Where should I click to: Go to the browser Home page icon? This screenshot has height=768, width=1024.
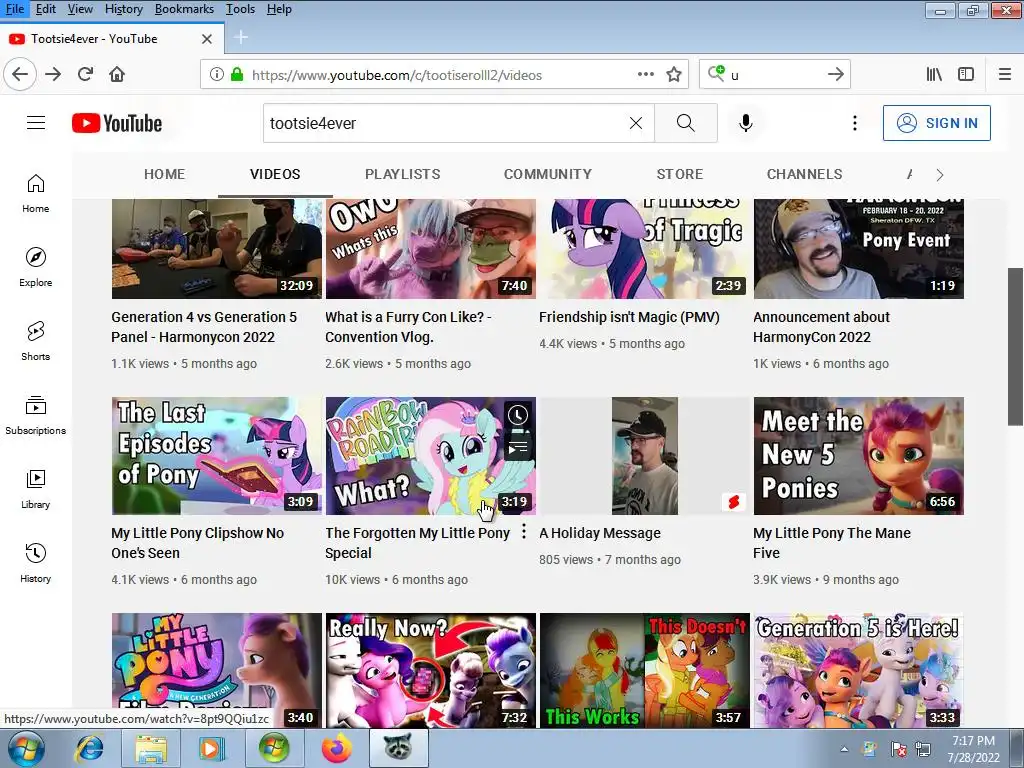pos(117,74)
